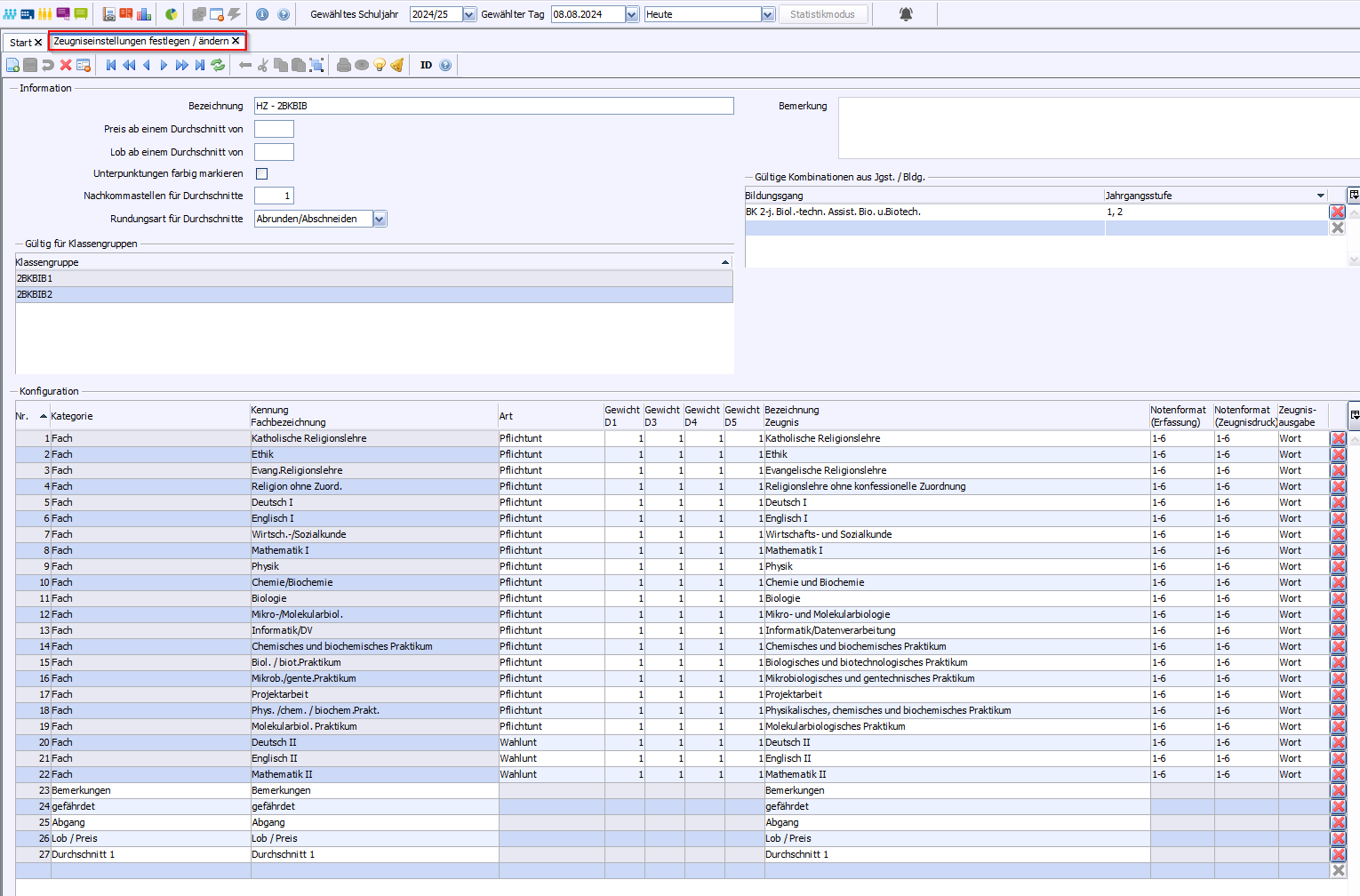Open the Gewähltes Schuljahr dropdown
Image resolution: width=1360 pixels, height=896 pixels.
click(469, 14)
